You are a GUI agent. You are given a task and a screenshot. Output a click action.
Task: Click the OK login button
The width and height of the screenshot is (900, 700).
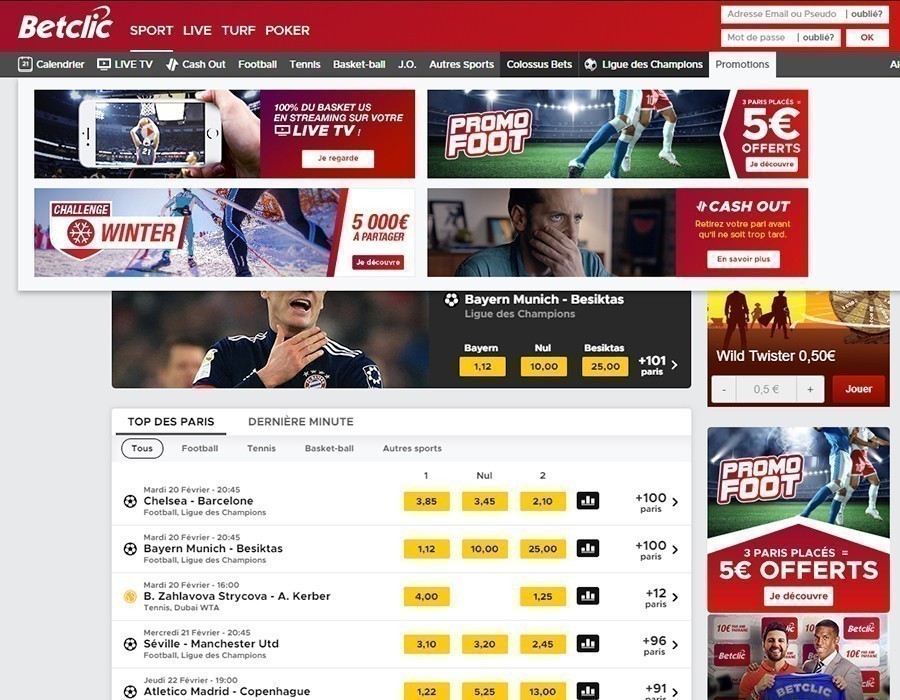(867, 37)
